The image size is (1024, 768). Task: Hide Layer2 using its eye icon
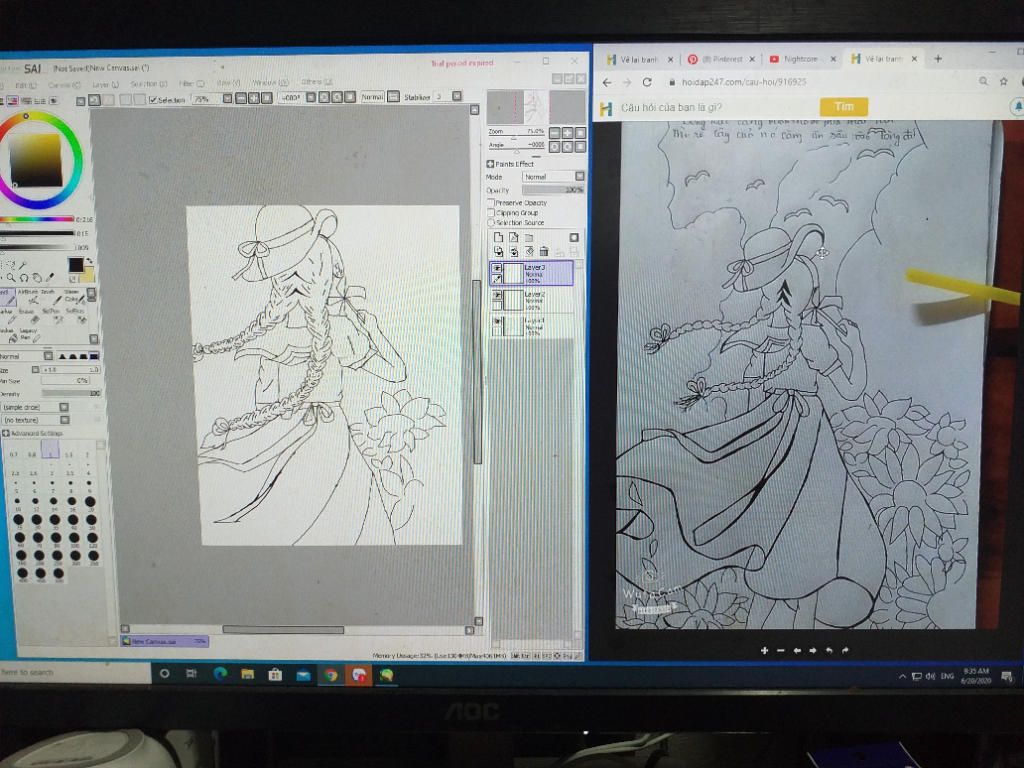497,295
